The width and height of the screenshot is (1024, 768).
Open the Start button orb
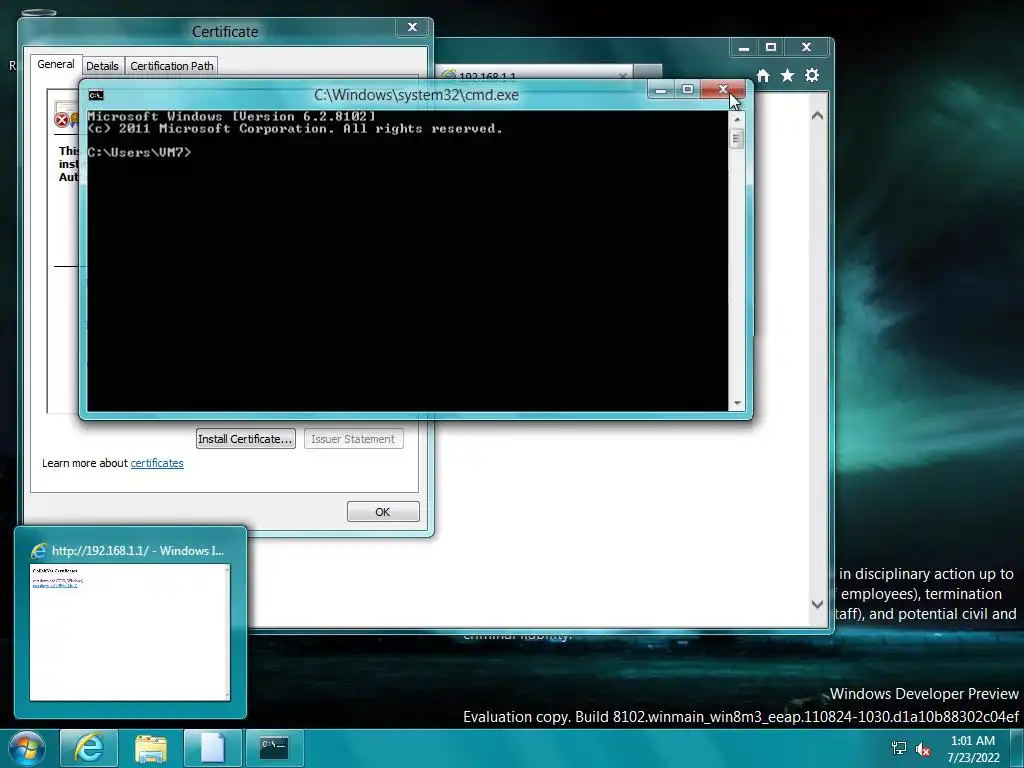click(x=26, y=748)
